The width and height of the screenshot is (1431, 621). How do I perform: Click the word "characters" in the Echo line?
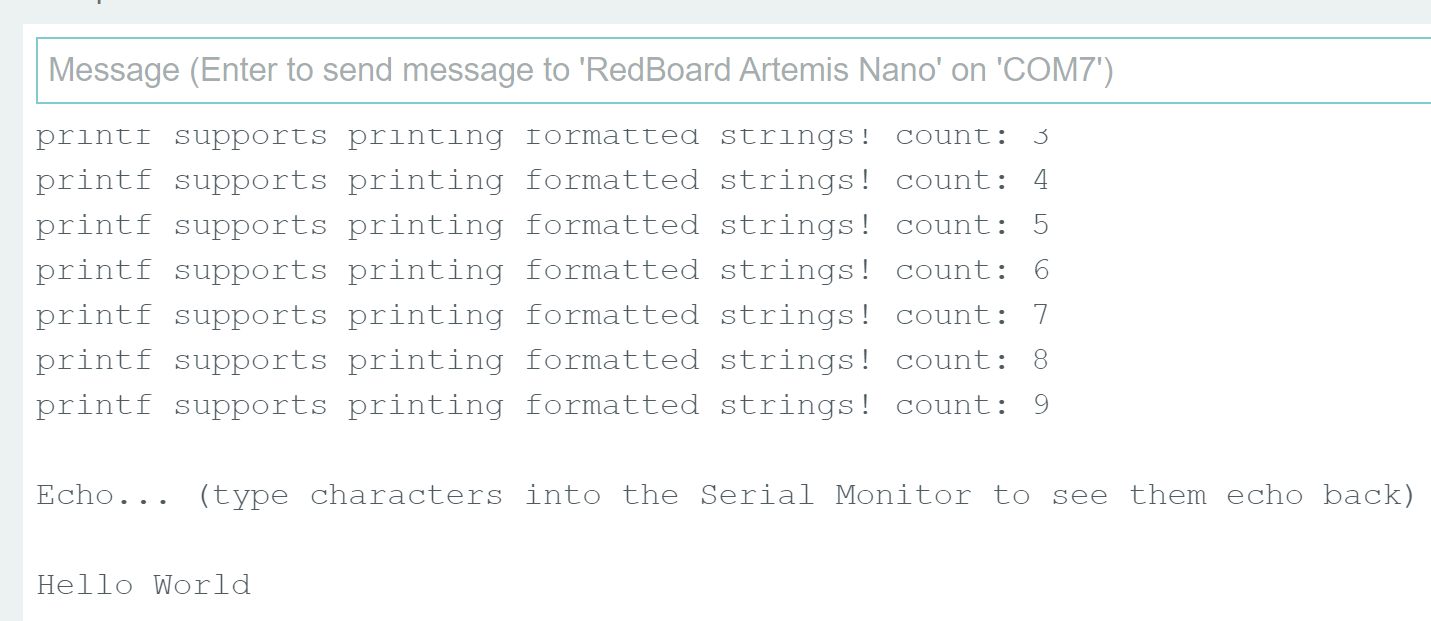click(406, 496)
